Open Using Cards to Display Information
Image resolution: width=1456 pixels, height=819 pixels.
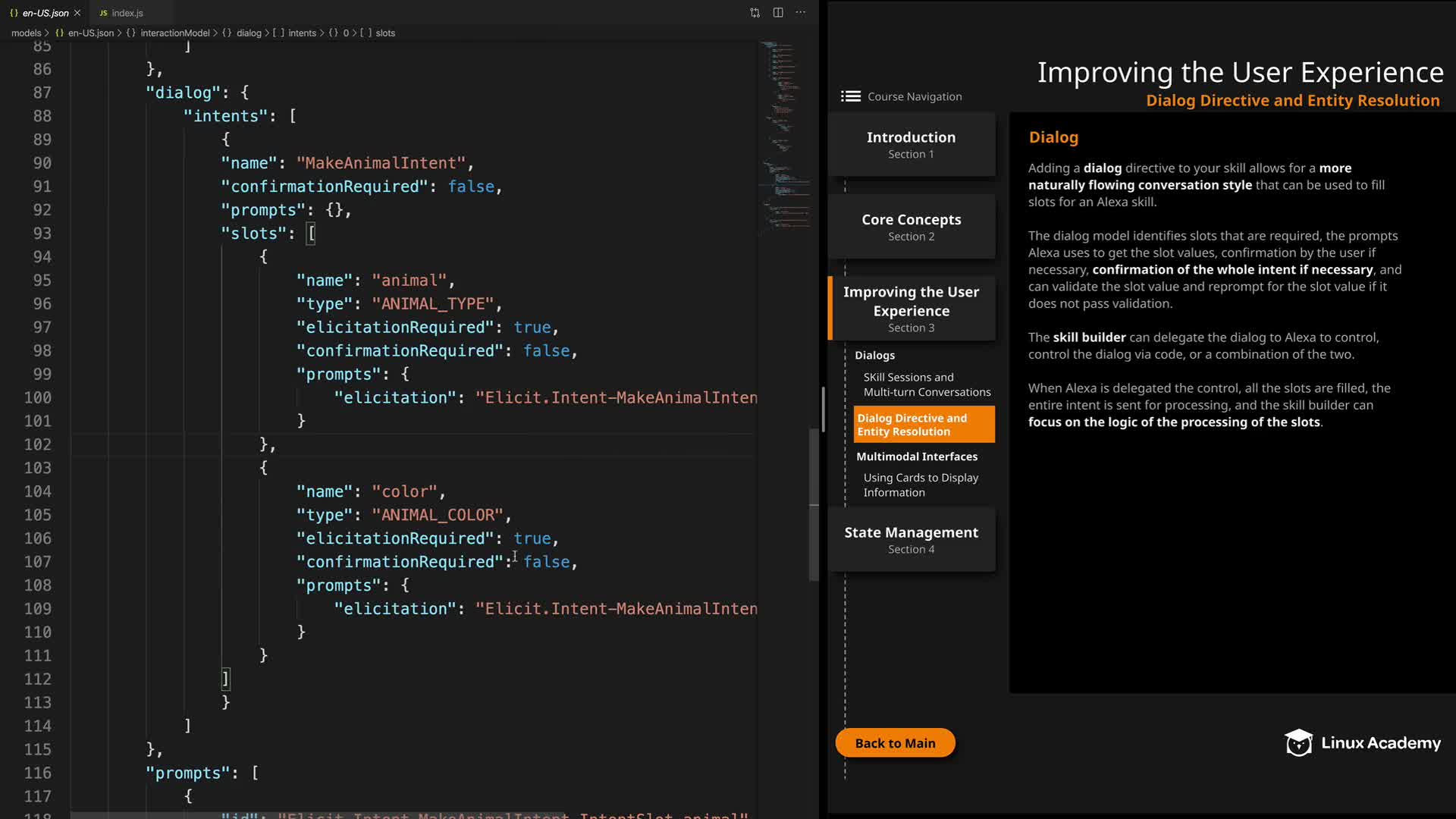(920, 485)
